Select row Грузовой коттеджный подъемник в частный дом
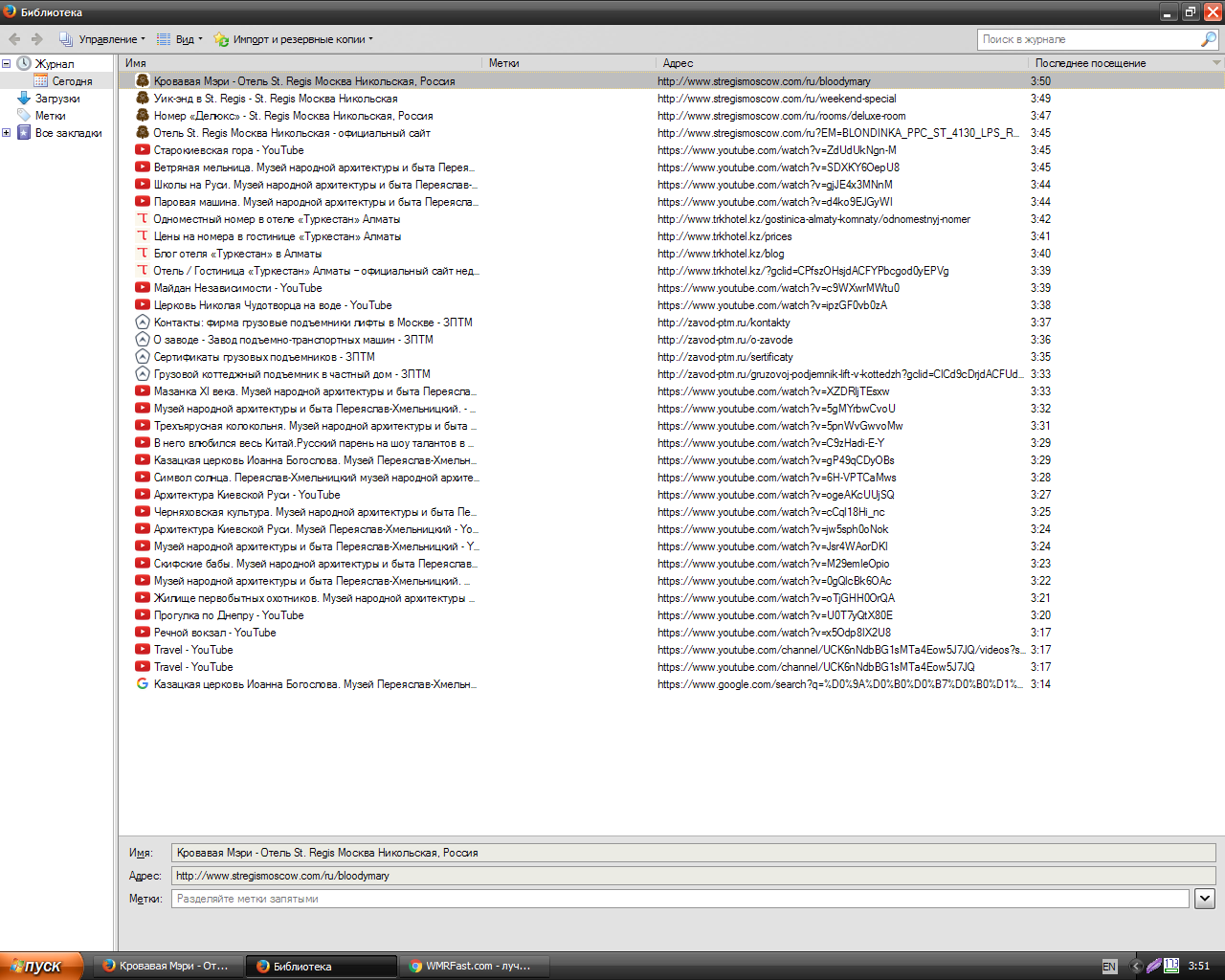Image resolution: width=1225 pixels, height=980 pixels. tap(671, 373)
